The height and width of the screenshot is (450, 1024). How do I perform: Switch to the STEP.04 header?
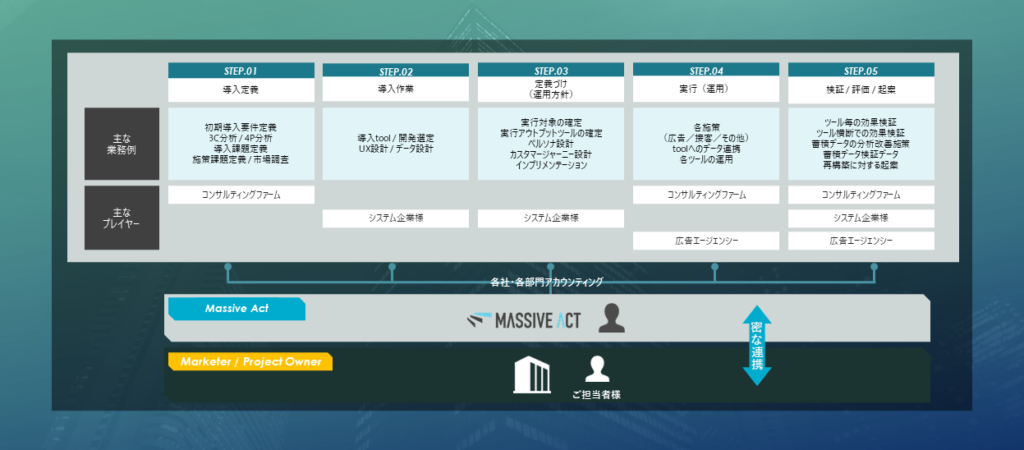coord(706,70)
